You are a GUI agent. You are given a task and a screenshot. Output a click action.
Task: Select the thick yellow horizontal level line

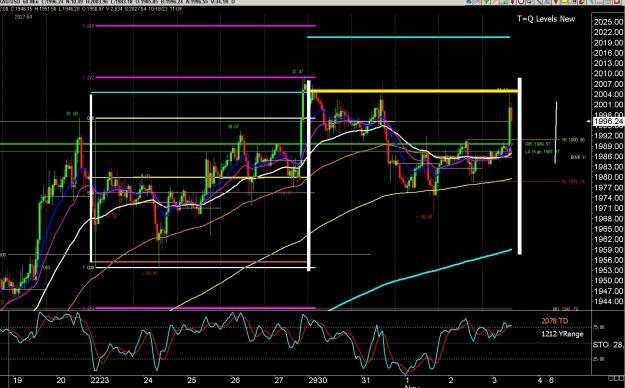415,91
